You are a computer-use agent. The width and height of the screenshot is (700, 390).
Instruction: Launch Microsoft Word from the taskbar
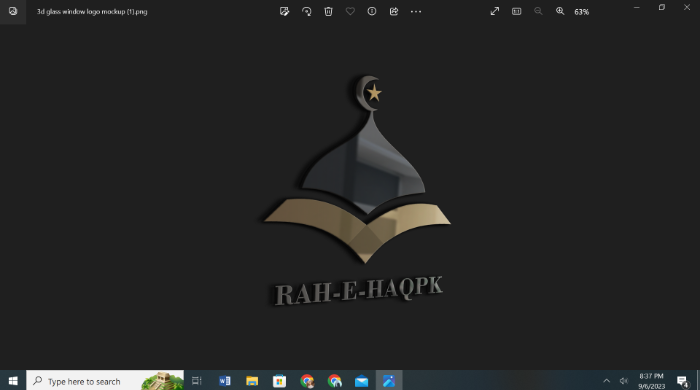point(225,381)
